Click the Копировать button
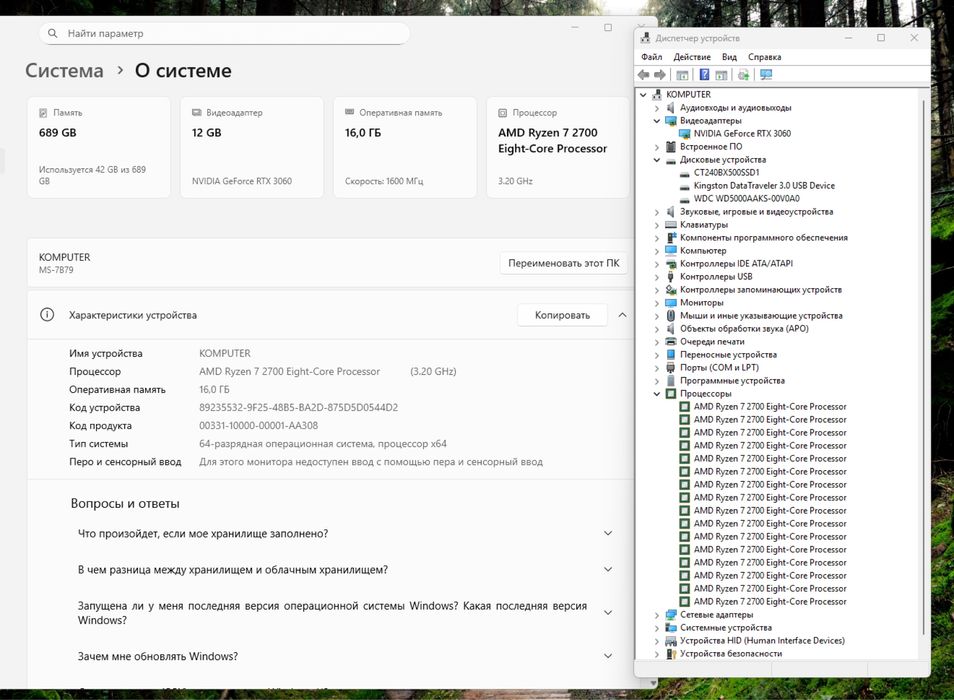The image size is (954, 700). click(x=562, y=315)
